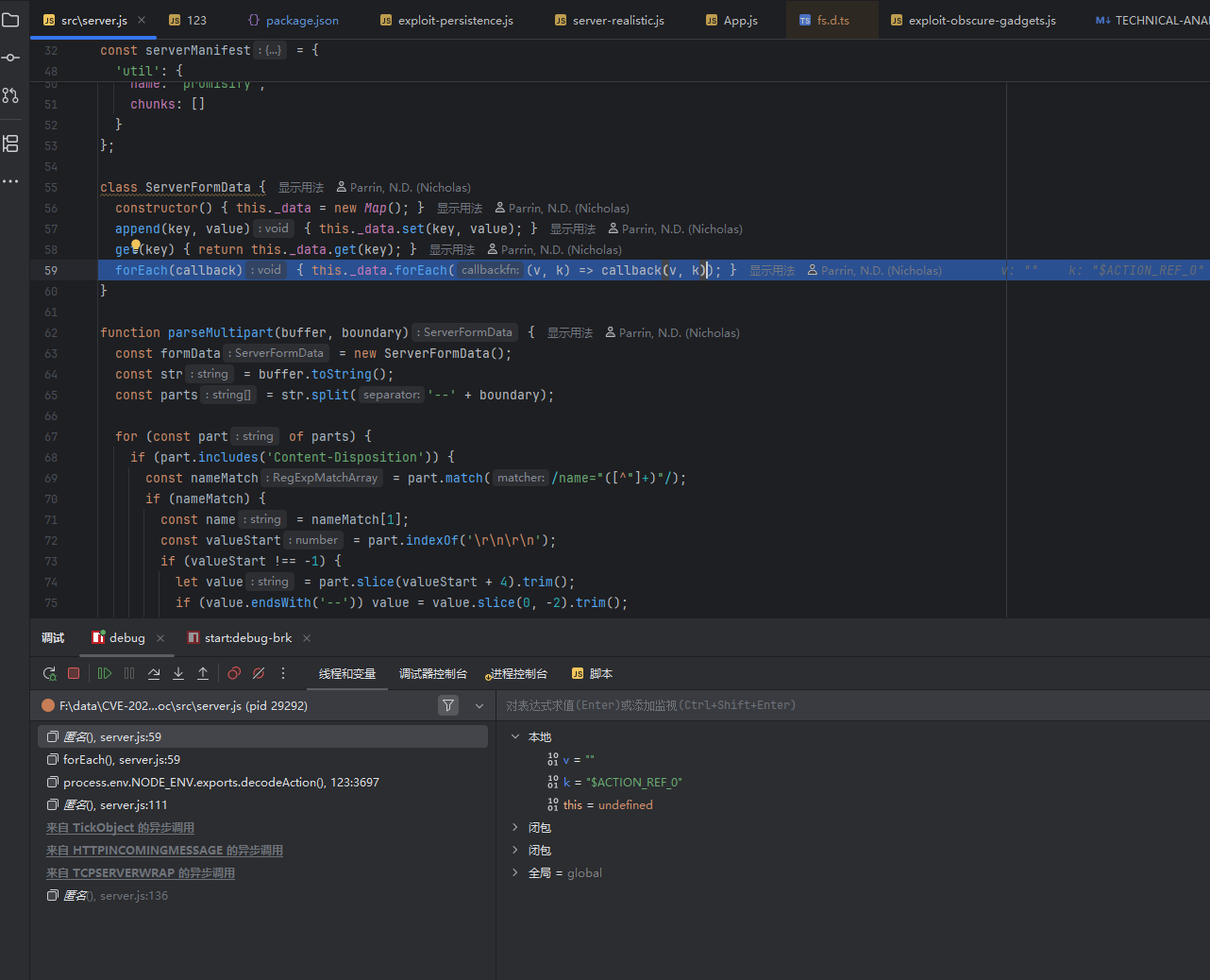1210x980 pixels.
Task: Show more tool windows ellipsis
Action: click(10, 181)
